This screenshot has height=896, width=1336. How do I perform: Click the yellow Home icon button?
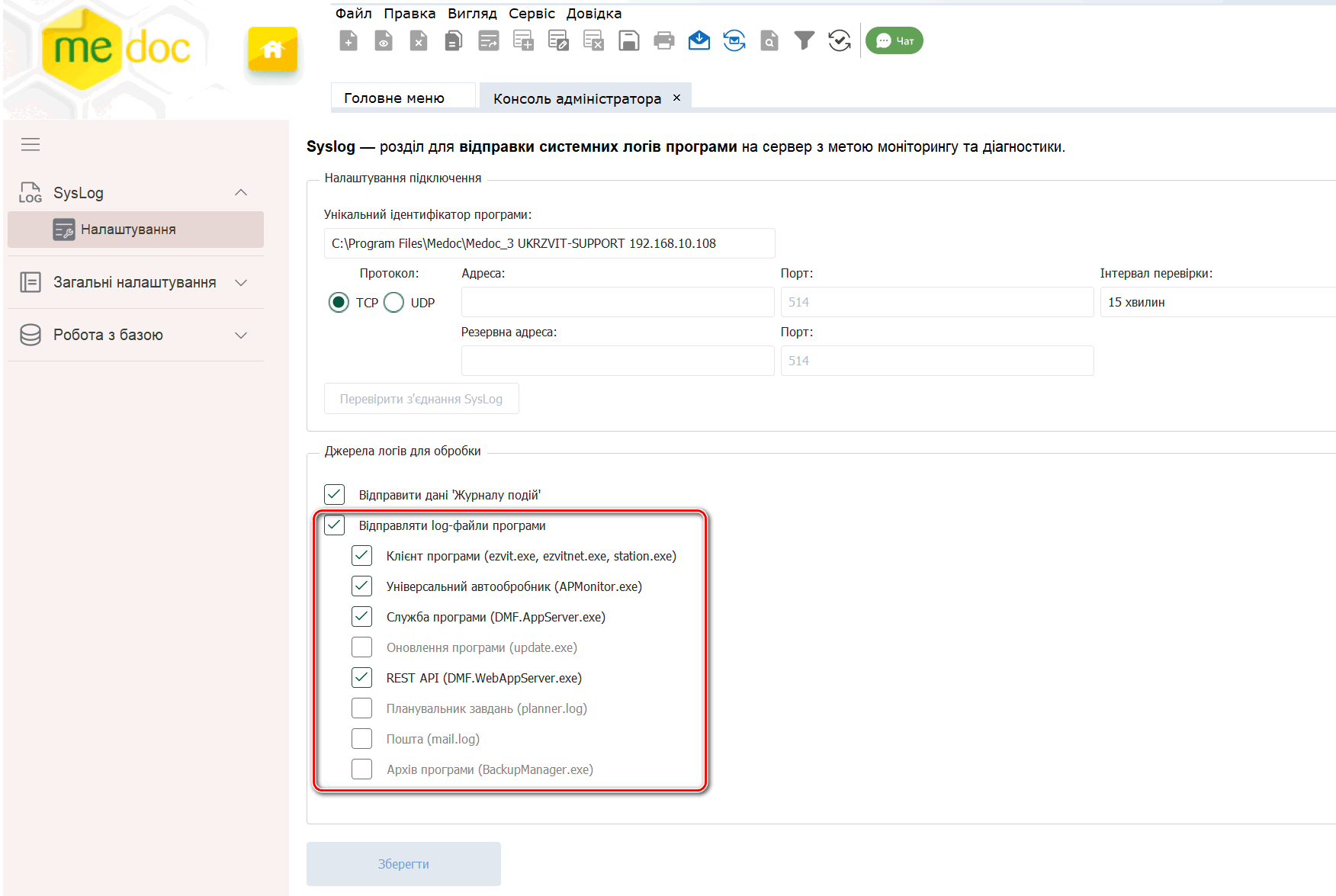(x=272, y=50)
